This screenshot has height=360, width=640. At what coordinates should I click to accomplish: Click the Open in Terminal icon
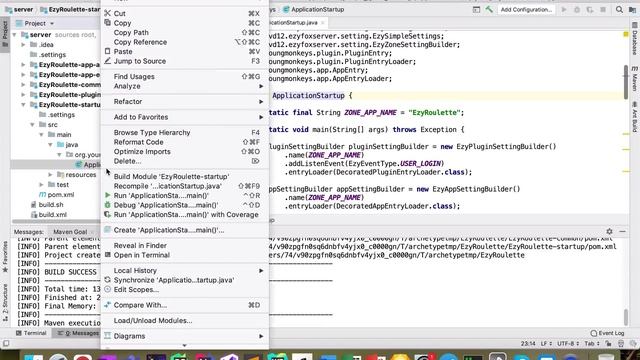click(x=107, y=255)
